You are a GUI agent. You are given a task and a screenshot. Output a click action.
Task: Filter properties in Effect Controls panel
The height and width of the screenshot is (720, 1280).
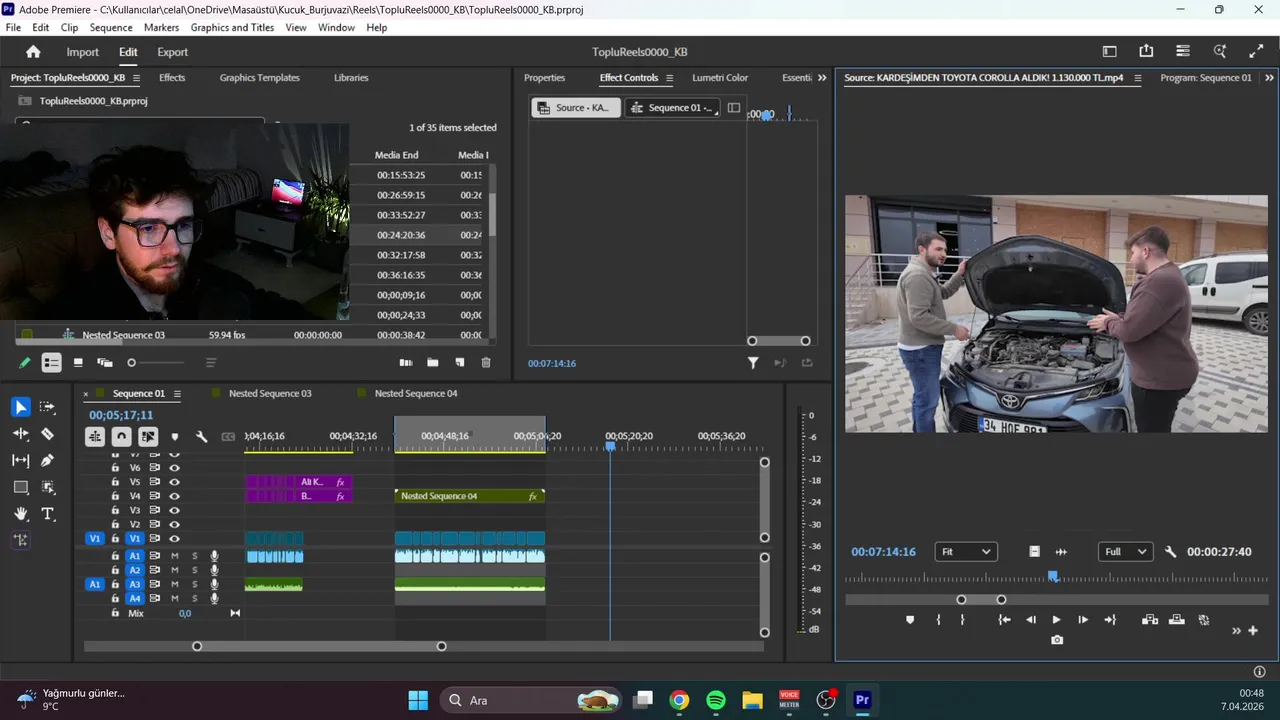[x=753, y=363]
